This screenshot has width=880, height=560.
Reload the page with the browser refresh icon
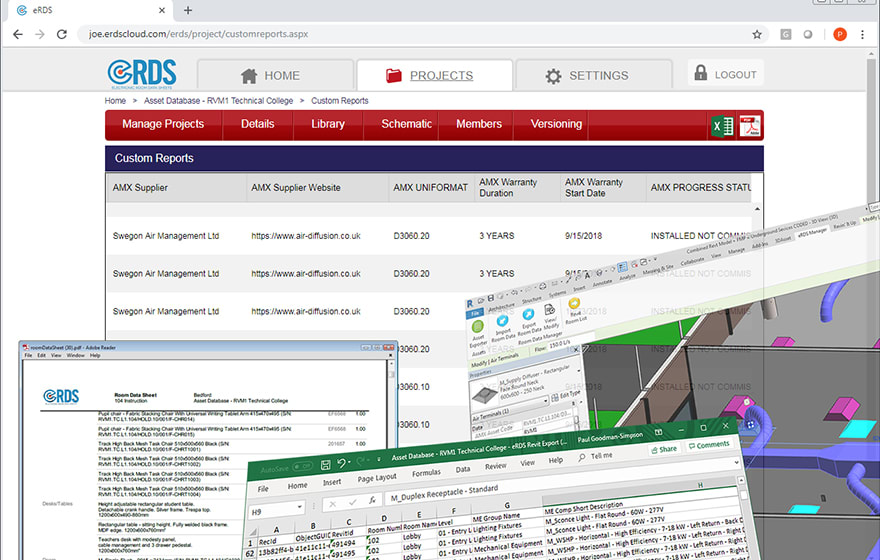click(x=62, y=34)
